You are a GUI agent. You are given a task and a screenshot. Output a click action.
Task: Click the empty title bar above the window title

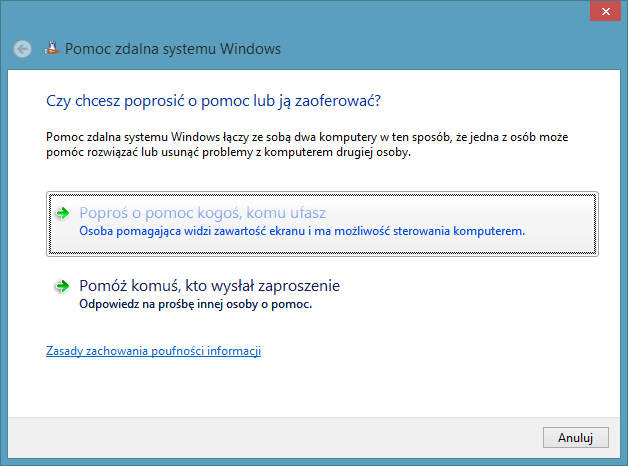pyautogui.click(x=300, y=13)
